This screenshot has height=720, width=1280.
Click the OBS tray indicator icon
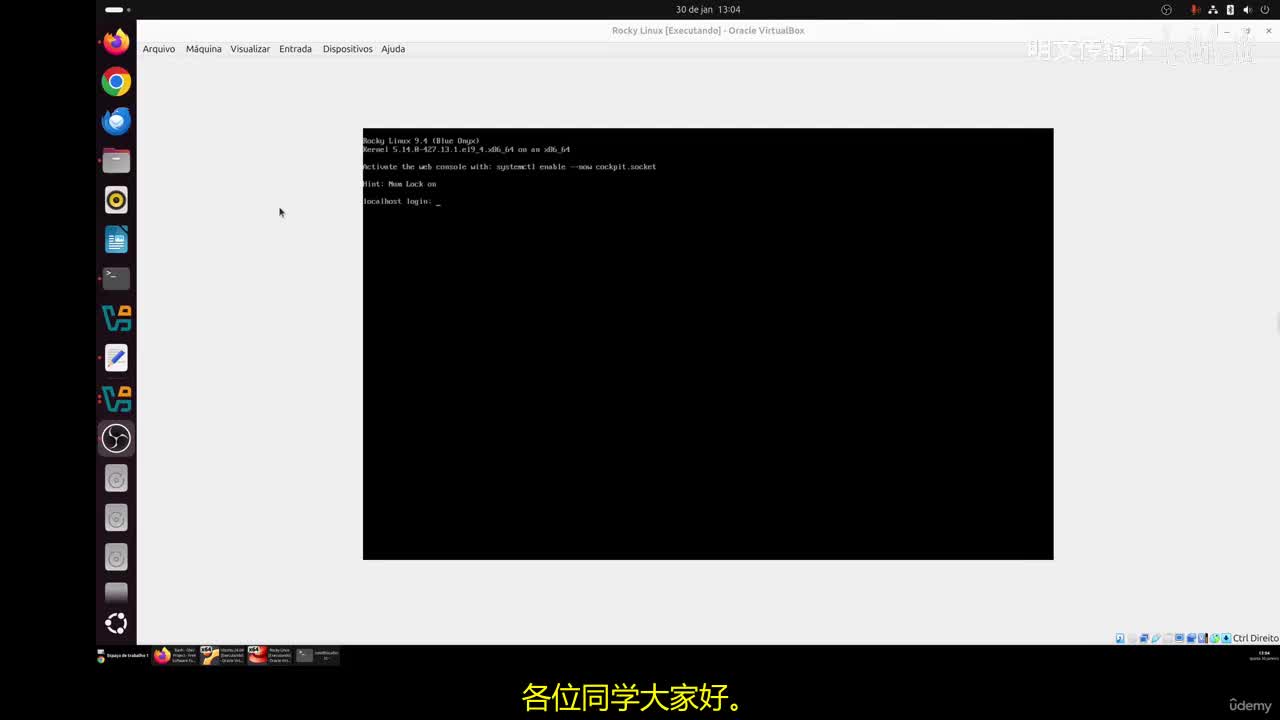[x=1166, y=9]
